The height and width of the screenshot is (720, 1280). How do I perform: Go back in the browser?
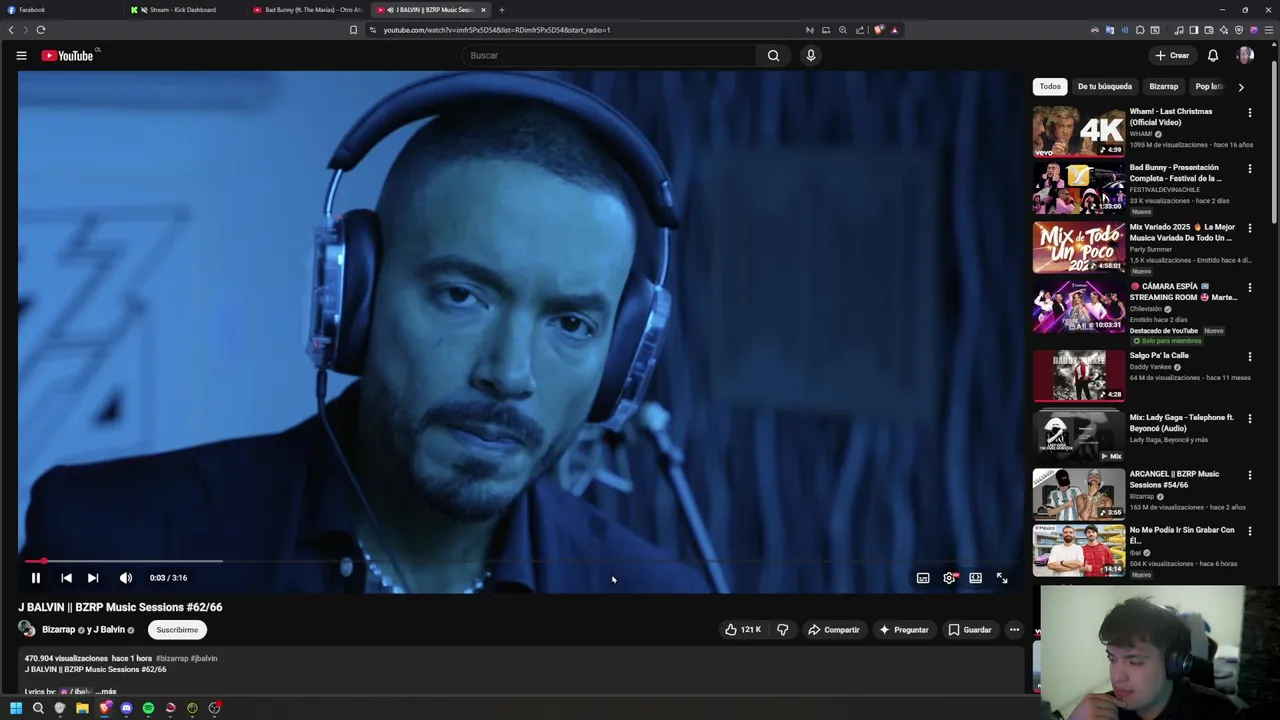[11, 30]
